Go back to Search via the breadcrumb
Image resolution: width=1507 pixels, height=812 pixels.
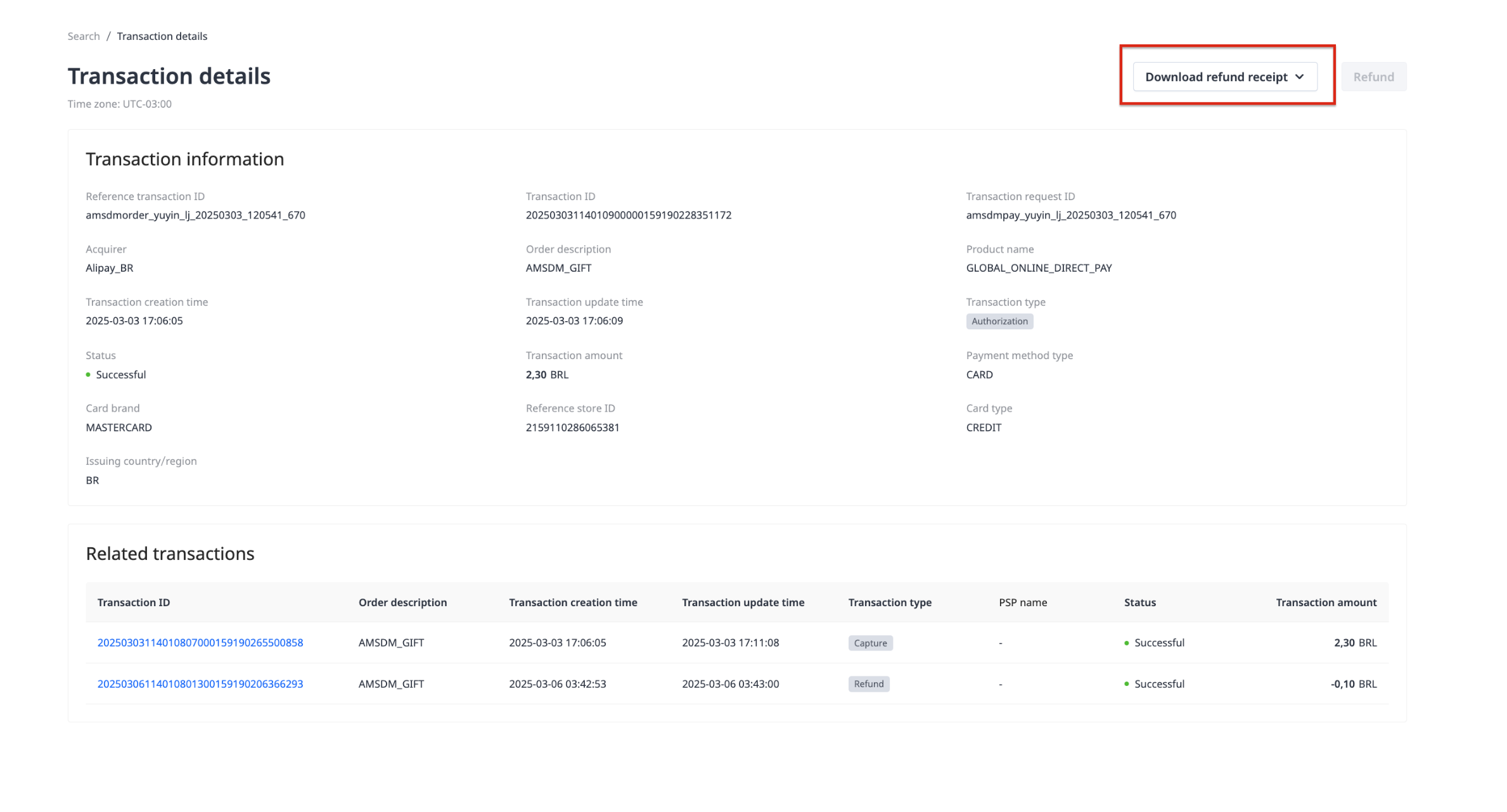point(84,36)
